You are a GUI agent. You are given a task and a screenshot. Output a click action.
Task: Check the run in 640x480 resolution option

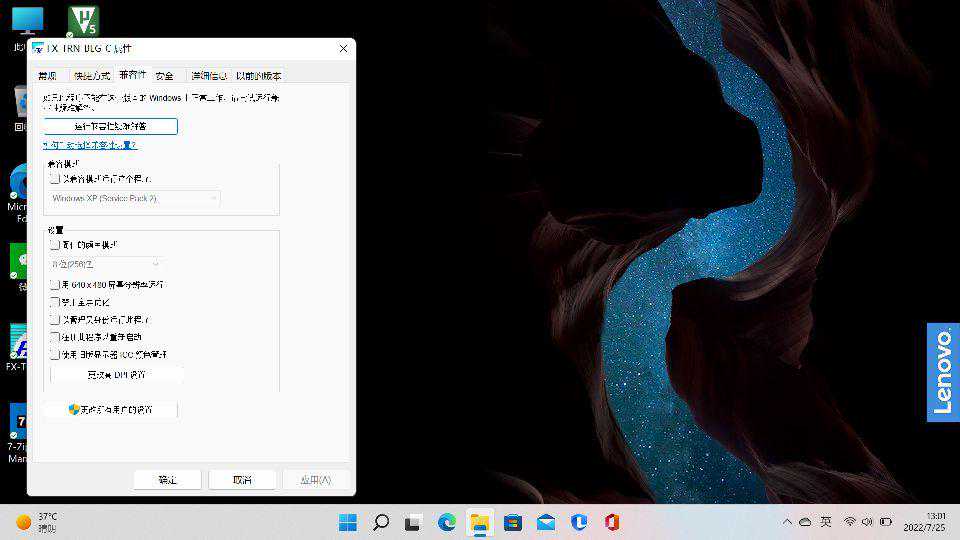pos(55,285)
